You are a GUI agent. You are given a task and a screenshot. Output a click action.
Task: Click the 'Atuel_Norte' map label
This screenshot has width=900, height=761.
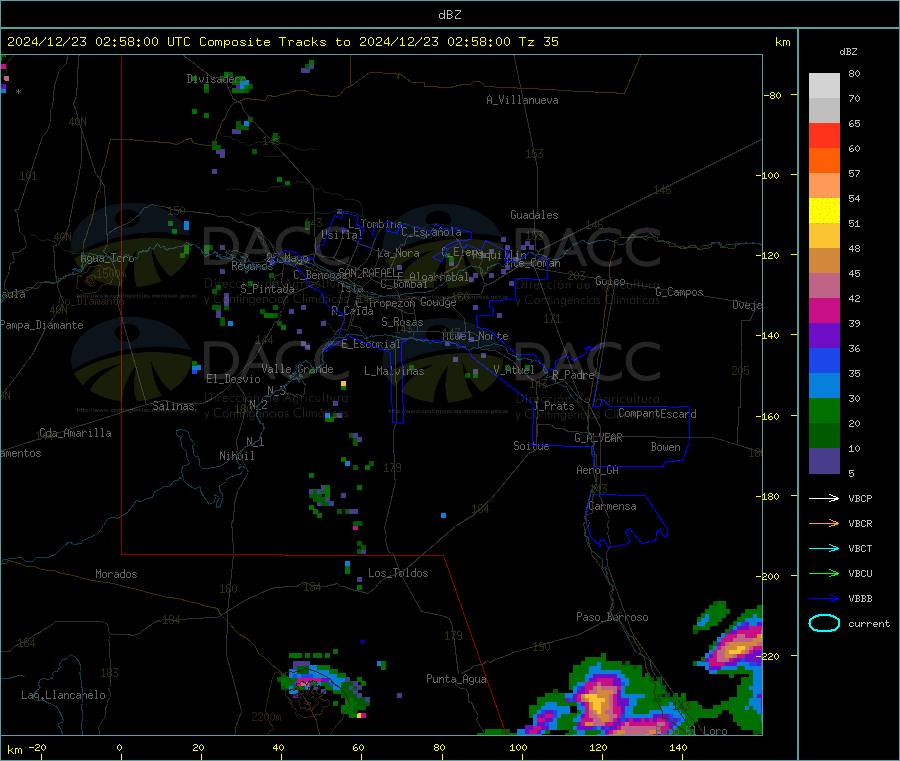click(x=475, y=336)
